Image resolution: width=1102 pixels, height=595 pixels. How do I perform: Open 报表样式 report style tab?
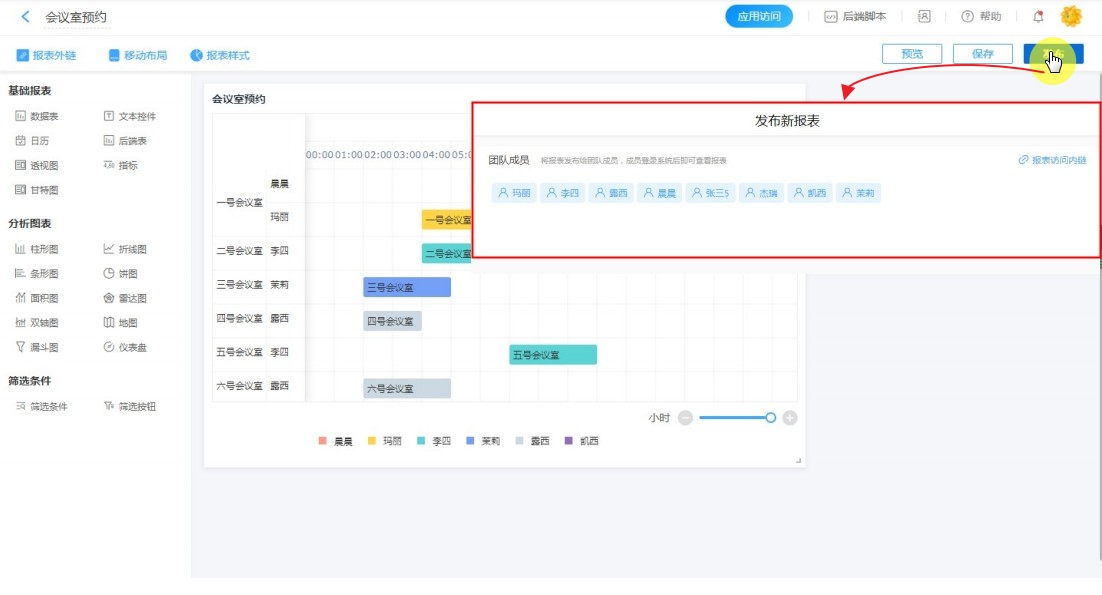[220, 55]
